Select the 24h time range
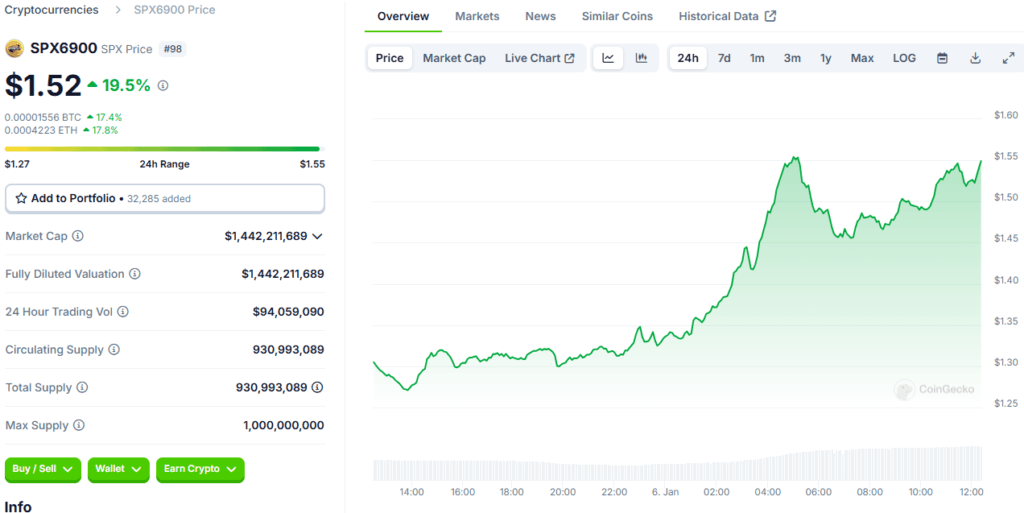1024x513 pixels. tap(688, 58)
